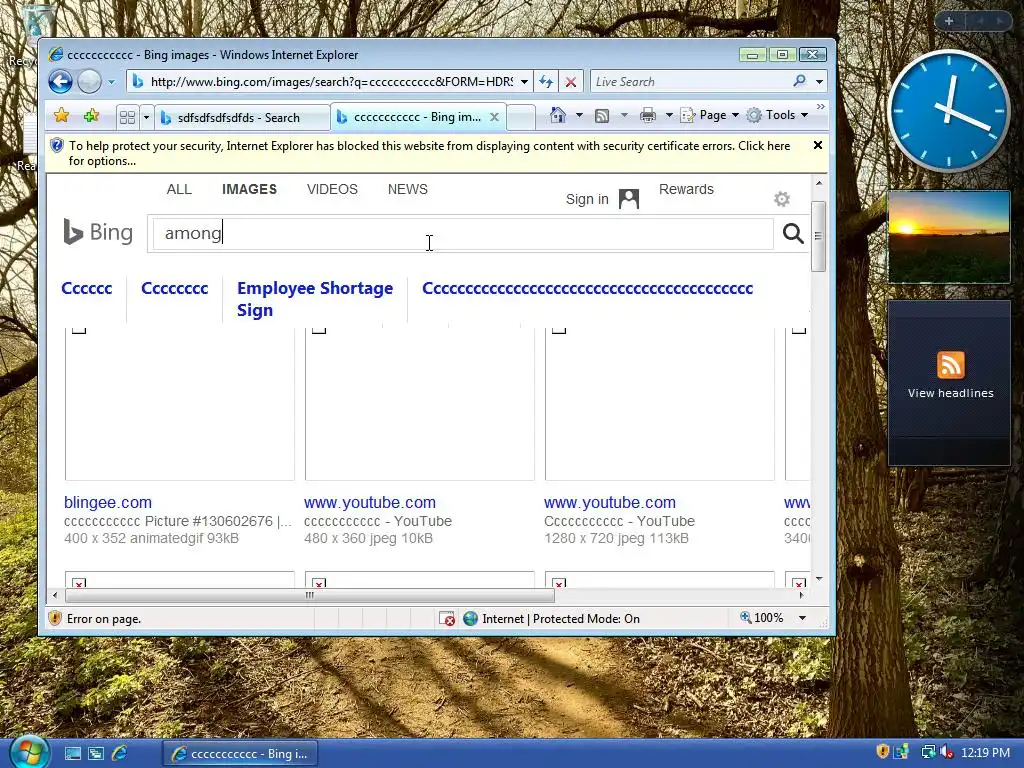This screenshot has width=1024, height=768.
Task: Open the www.youtube.com result with 480 x 360 size
Action: 370,502
